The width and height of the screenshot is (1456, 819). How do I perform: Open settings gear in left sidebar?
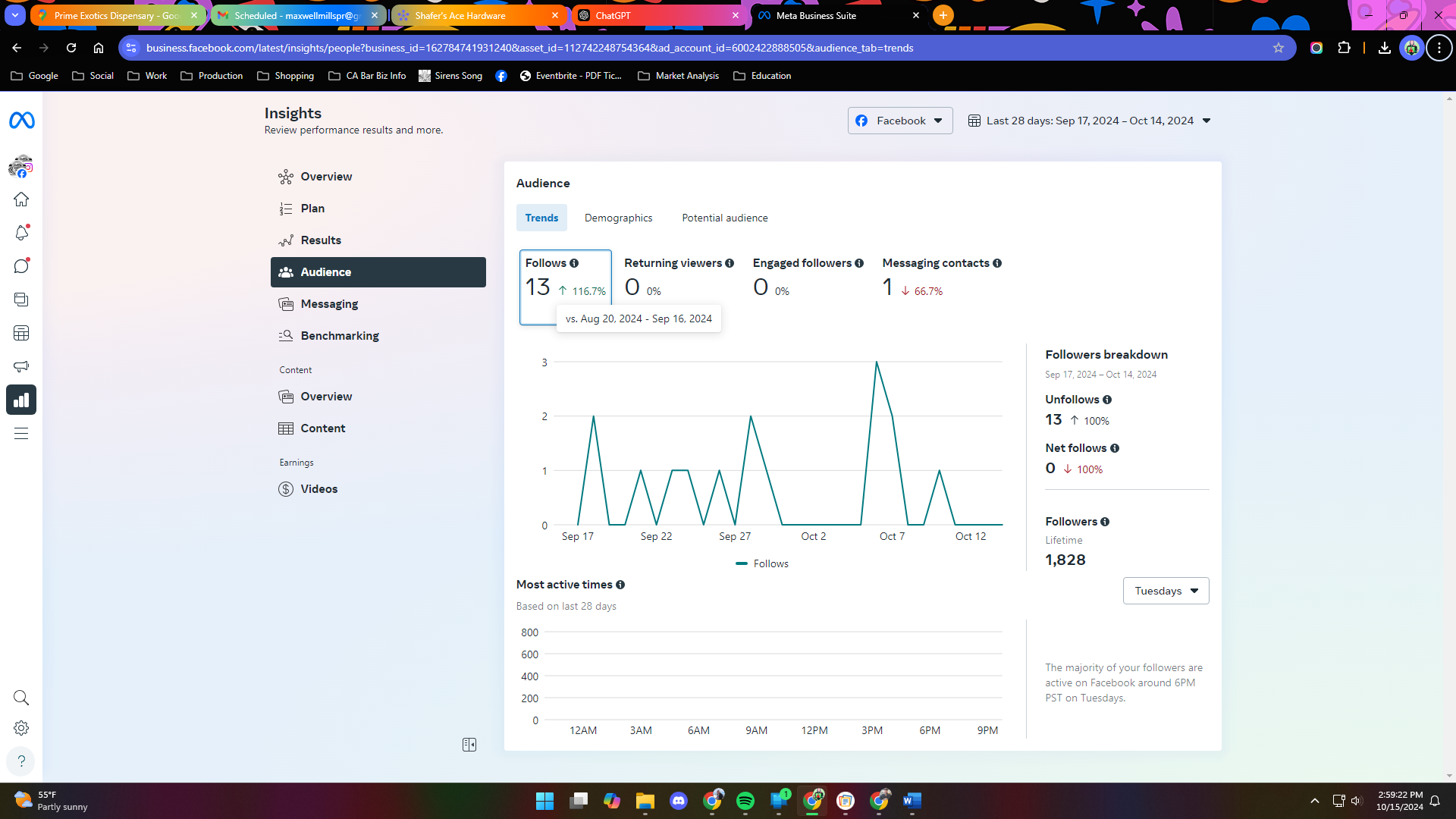click(x=21, y=728)
